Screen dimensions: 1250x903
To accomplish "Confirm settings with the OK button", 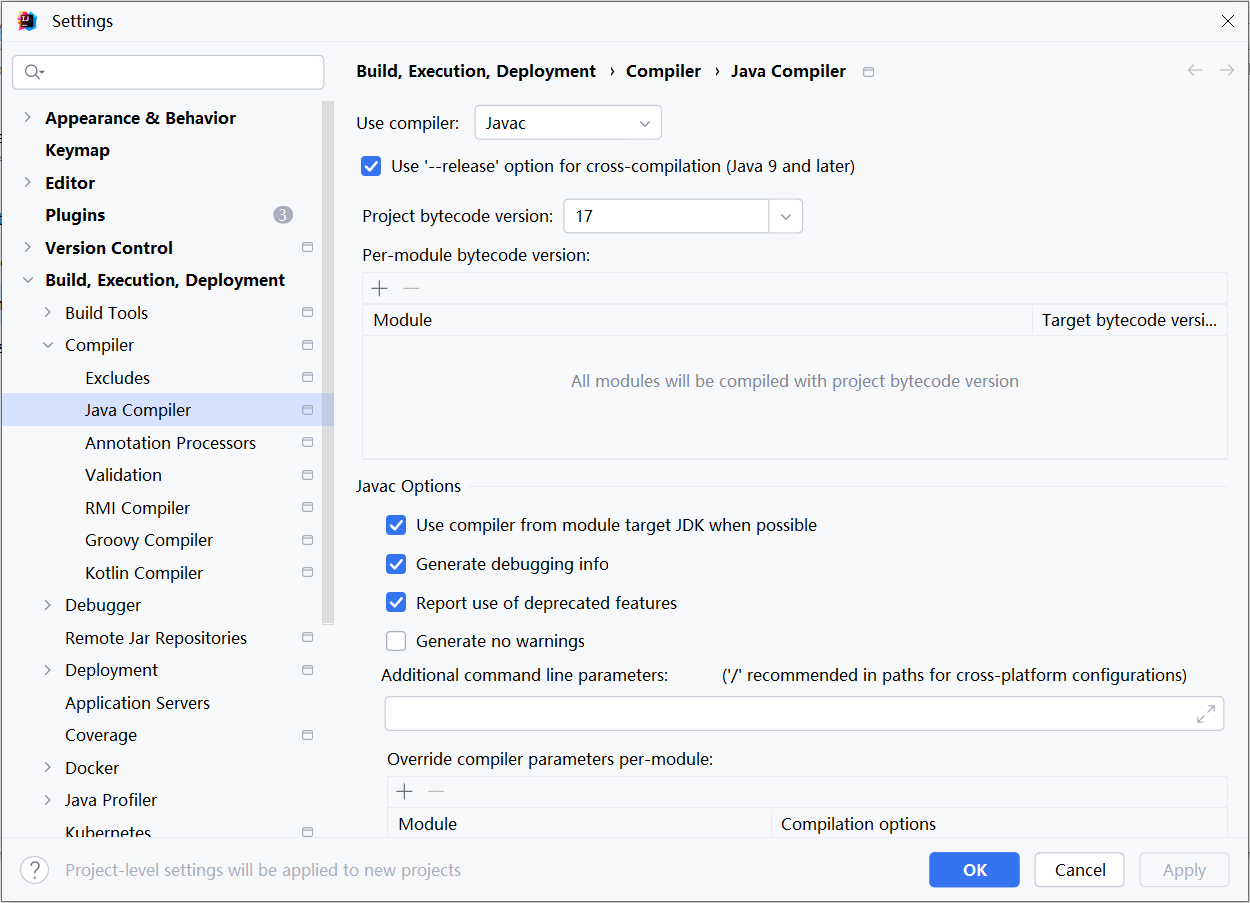I will [x=974, y=869].
